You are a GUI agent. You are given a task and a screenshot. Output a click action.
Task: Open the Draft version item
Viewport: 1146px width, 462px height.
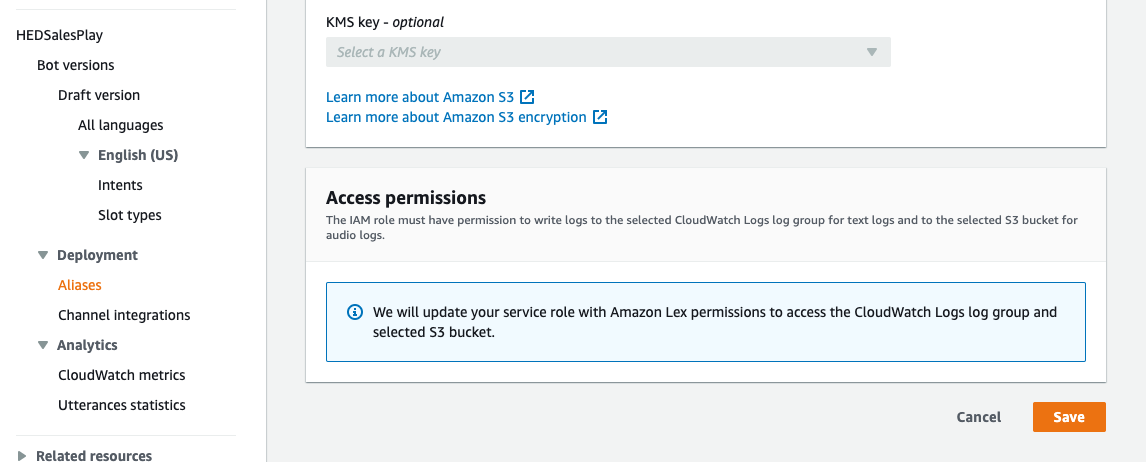point(99,95)
